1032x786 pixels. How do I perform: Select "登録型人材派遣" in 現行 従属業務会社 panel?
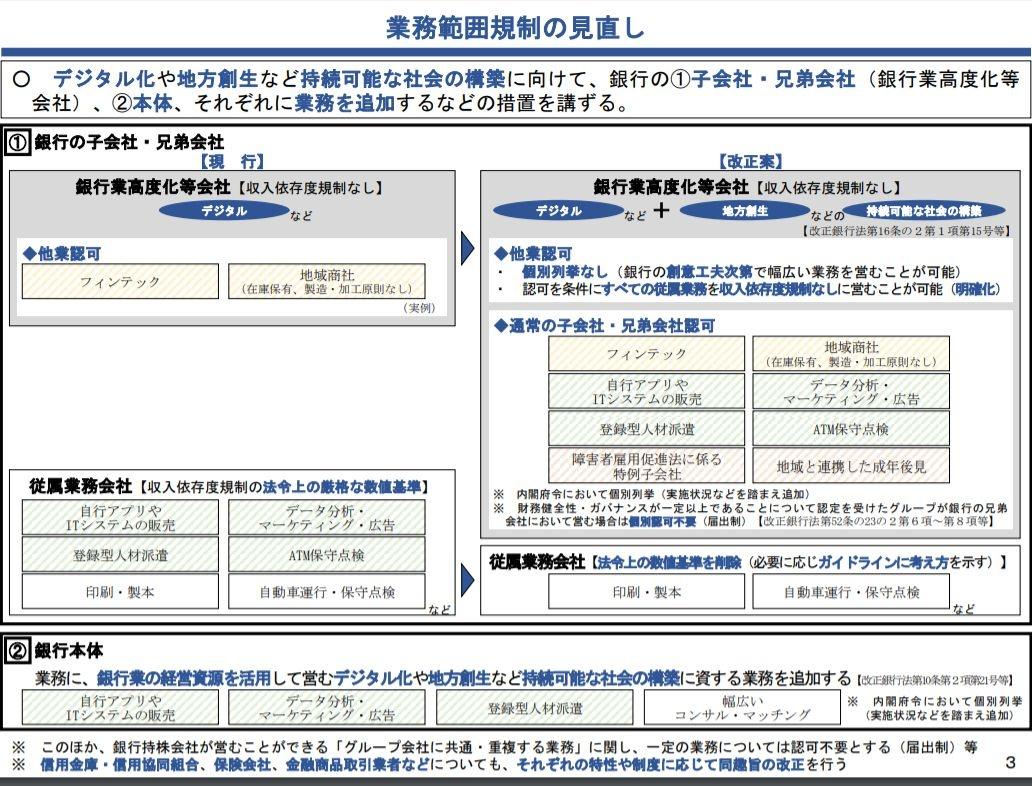[120, 554]
